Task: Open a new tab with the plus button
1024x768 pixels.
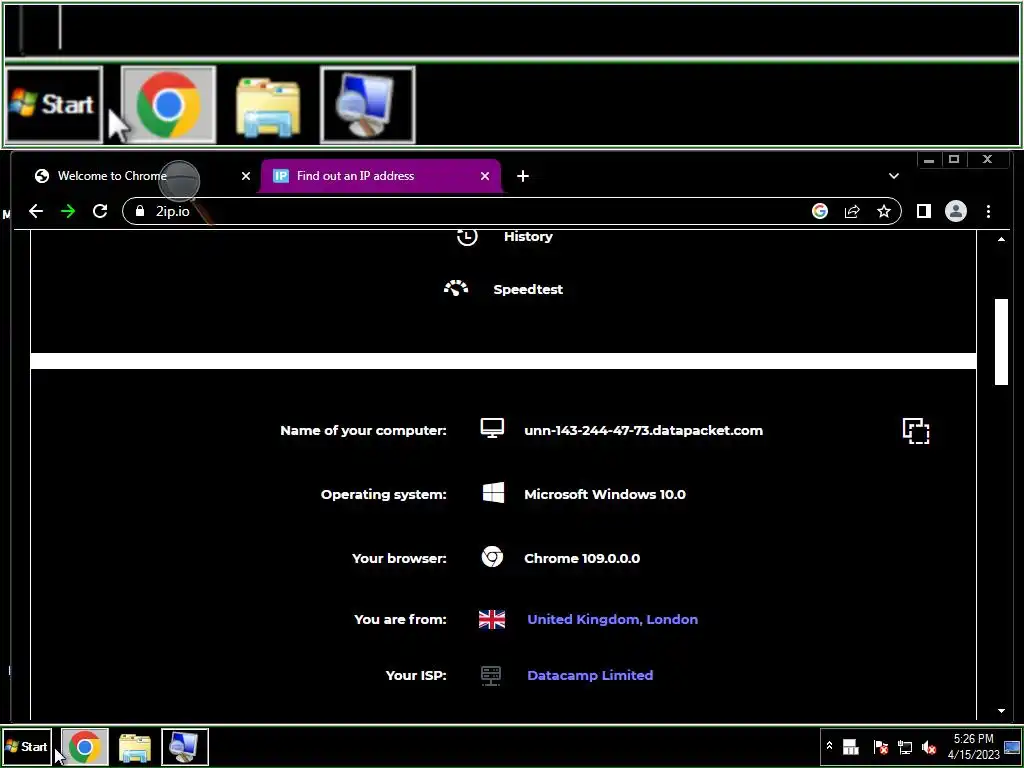Action: 522,176
